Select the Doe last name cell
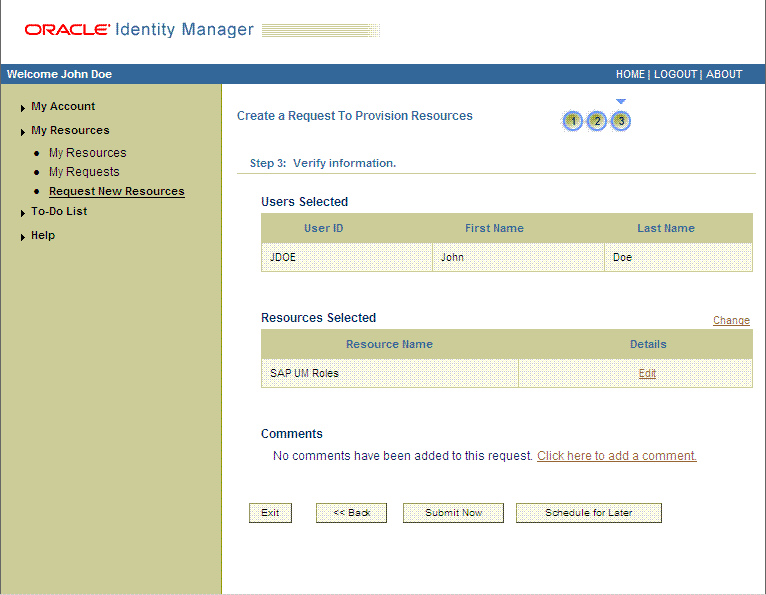The width and height of the screenshot is (766, 595). tap(679, 257)
